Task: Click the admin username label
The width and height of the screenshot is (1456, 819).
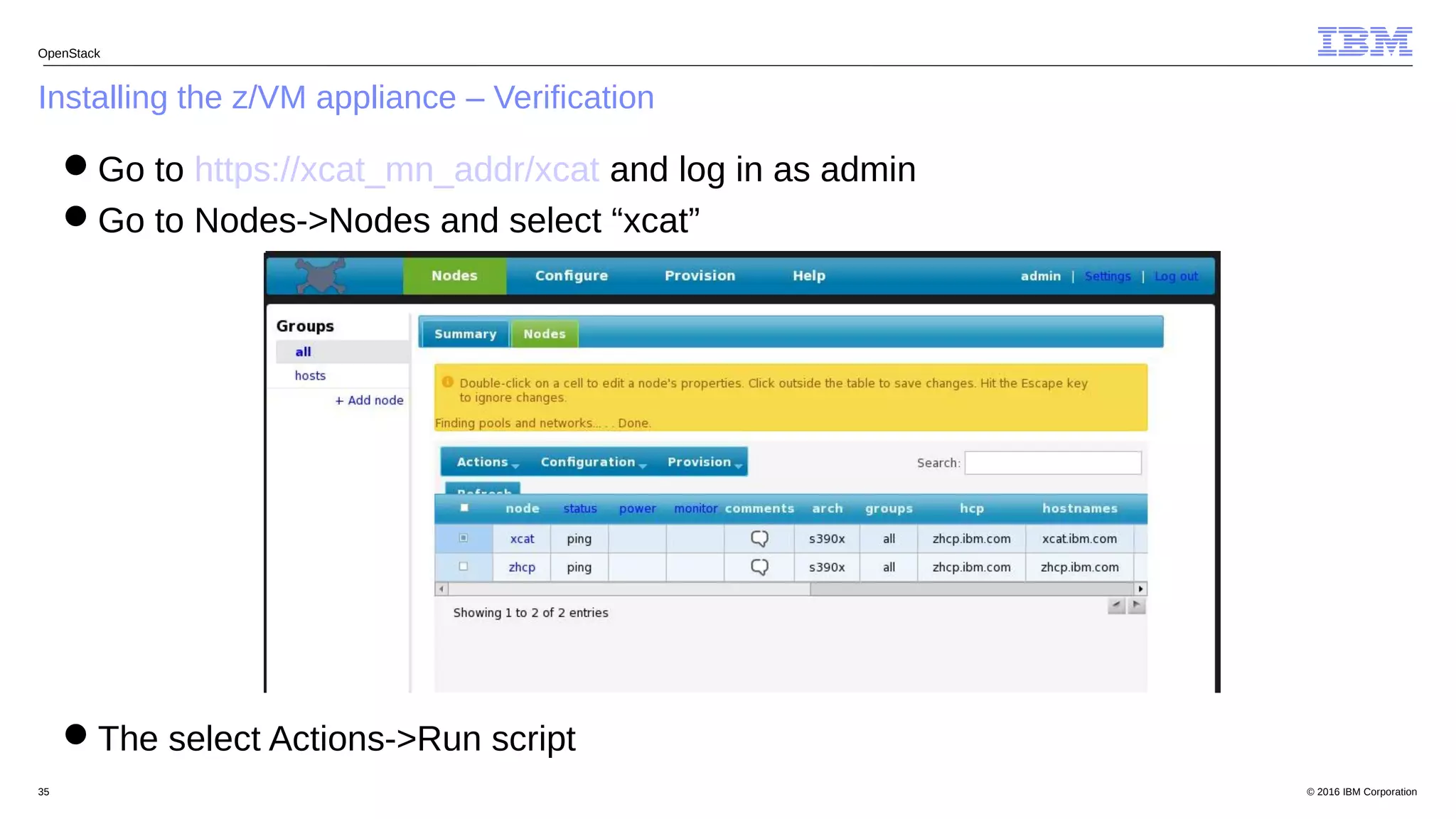Action: pyautogui.click(x=1040, y=276)
